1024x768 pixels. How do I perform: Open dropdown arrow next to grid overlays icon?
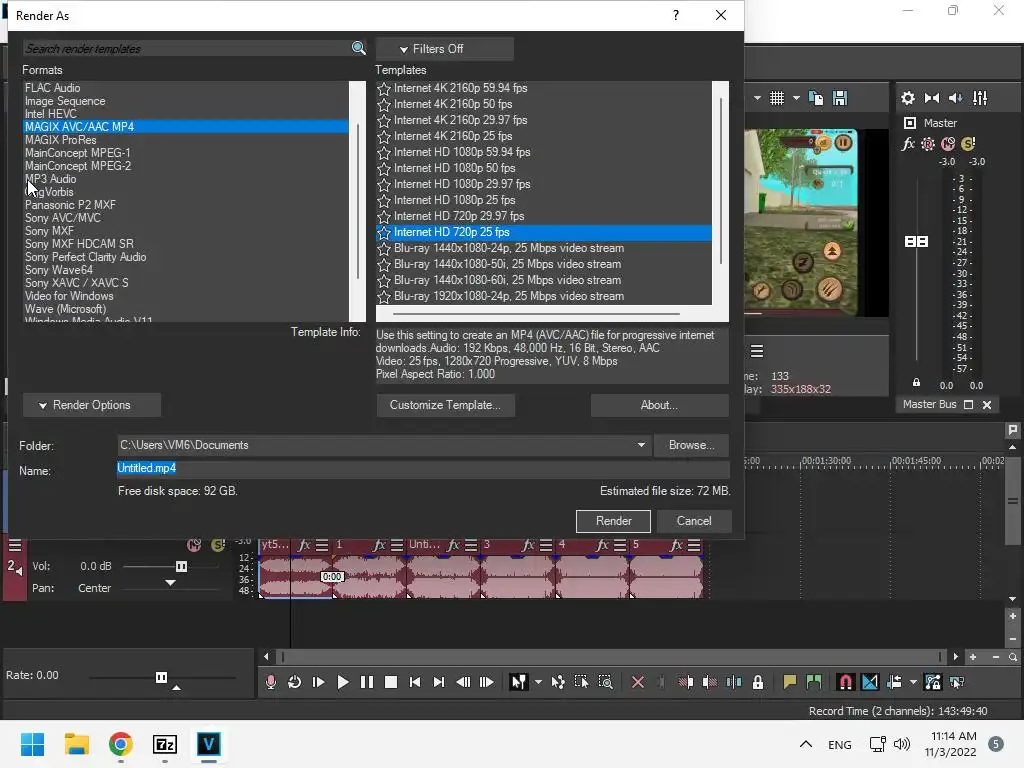pyautogui.click(x=796, y=98)
